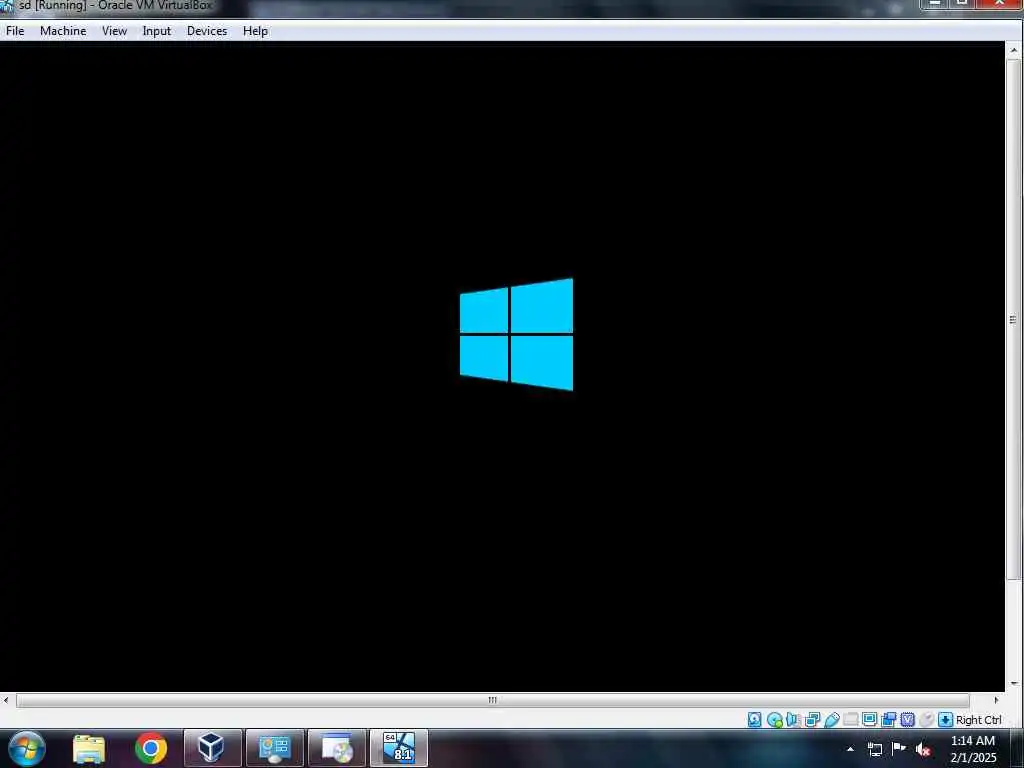Open the clock showing 1:14 AM
Viewport: 1024px width, 768px height.
tap(973, 749)
